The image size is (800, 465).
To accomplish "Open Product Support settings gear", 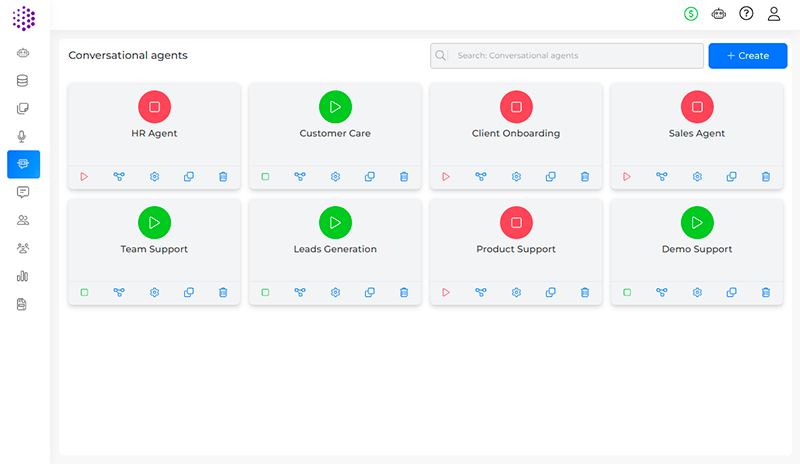I will (x=516, y=293).
